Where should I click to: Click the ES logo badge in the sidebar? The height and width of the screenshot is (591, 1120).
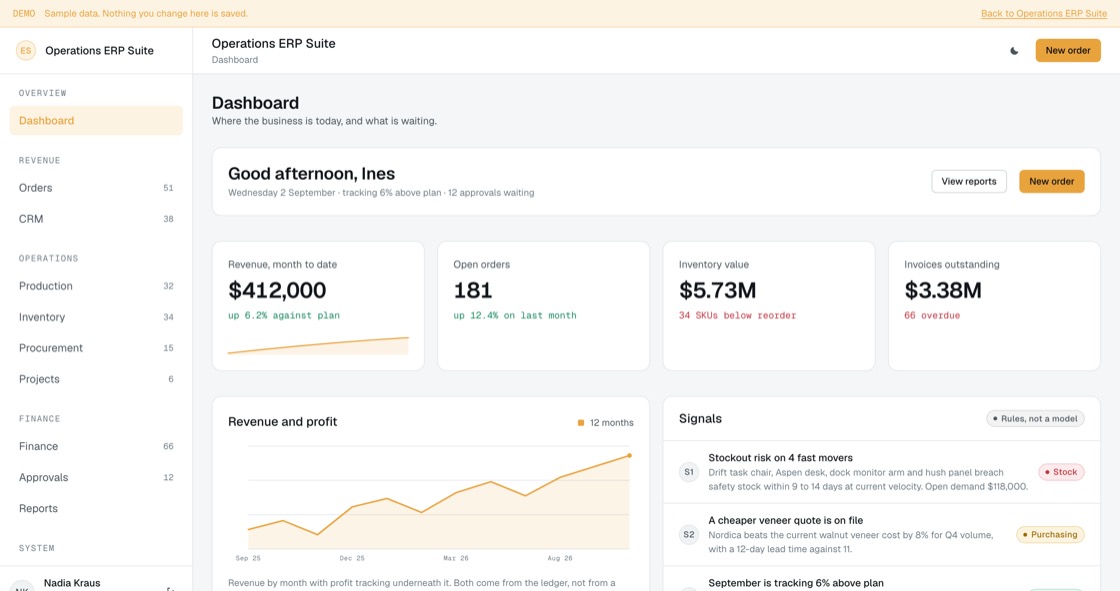[26, 51]
